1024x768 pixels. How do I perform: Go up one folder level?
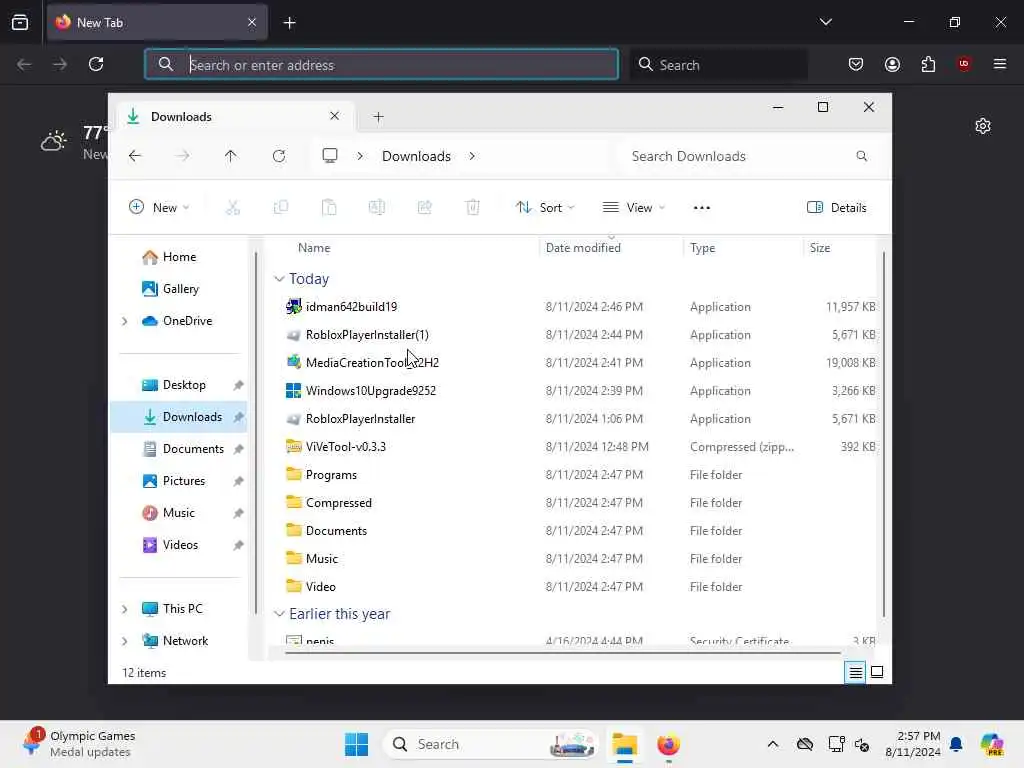tap(231, 156)
